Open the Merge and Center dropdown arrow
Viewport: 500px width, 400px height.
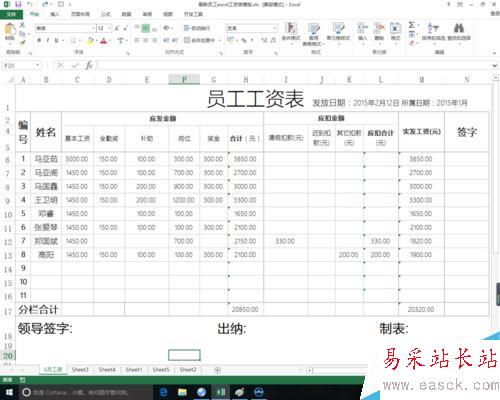coord(220,40)
